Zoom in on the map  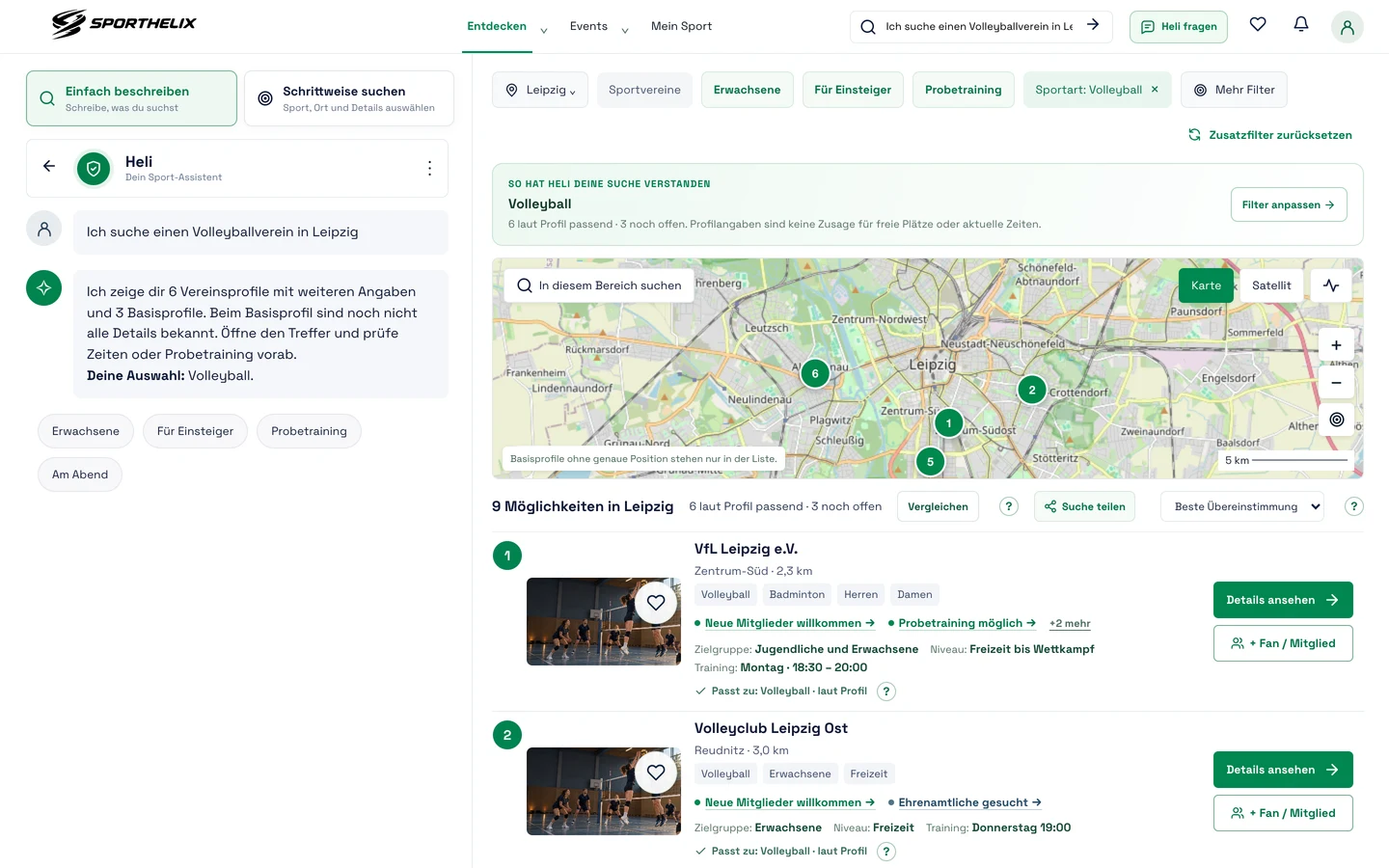coord(1336,345)
